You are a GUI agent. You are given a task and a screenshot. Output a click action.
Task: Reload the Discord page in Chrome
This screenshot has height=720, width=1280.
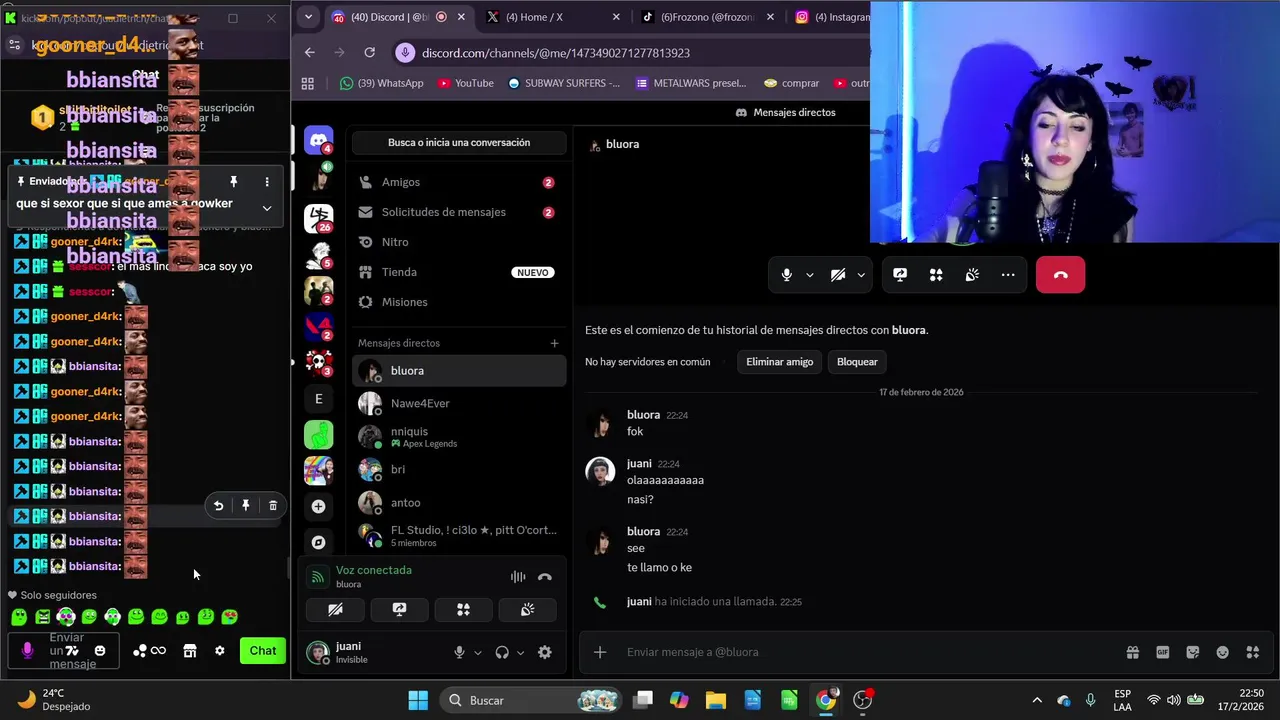point(370,52)
